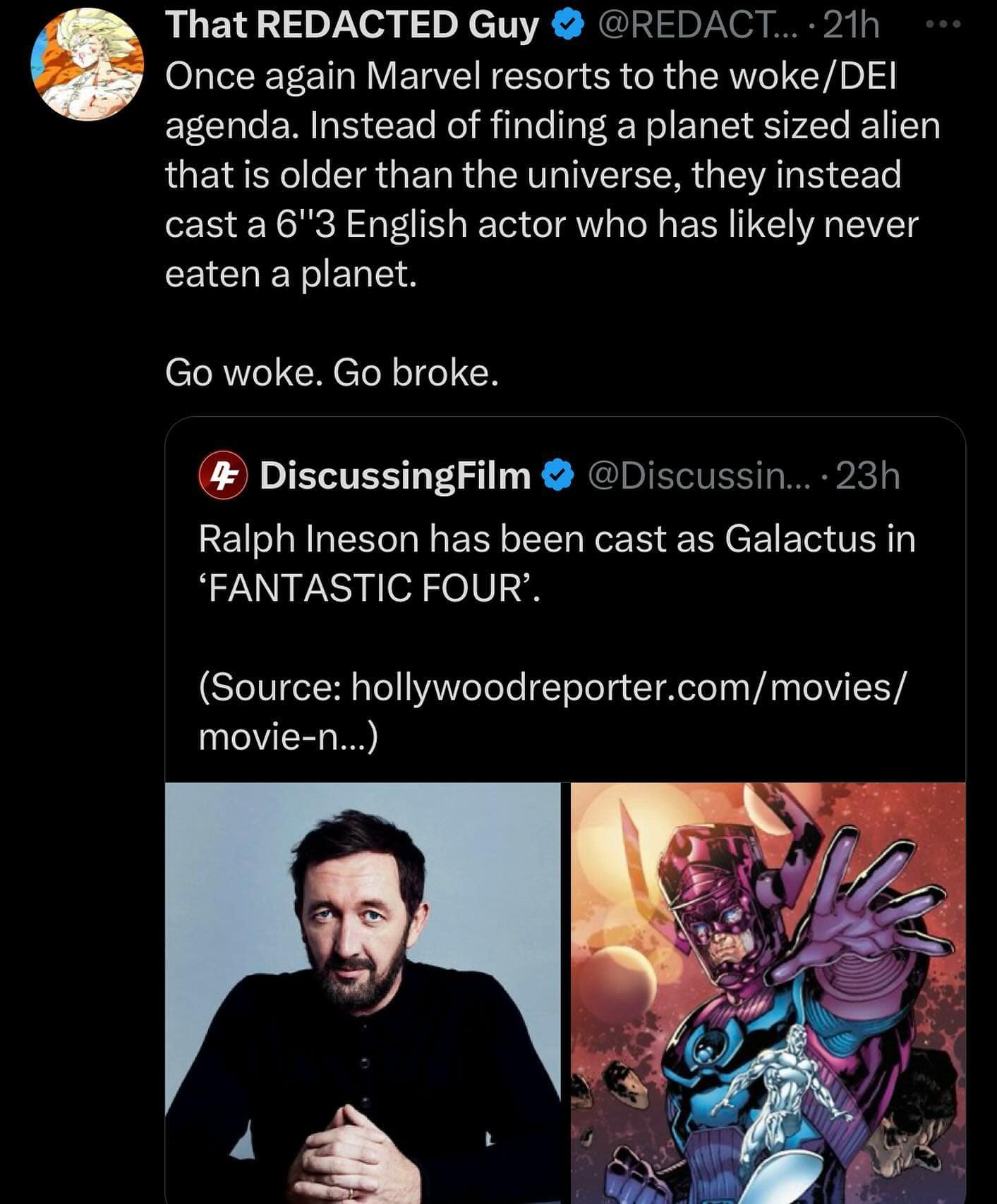Click the 23h timestamp on the quoted tweet
The height and width of the screenshot is (1204, 997).
(x=868, y=477)
